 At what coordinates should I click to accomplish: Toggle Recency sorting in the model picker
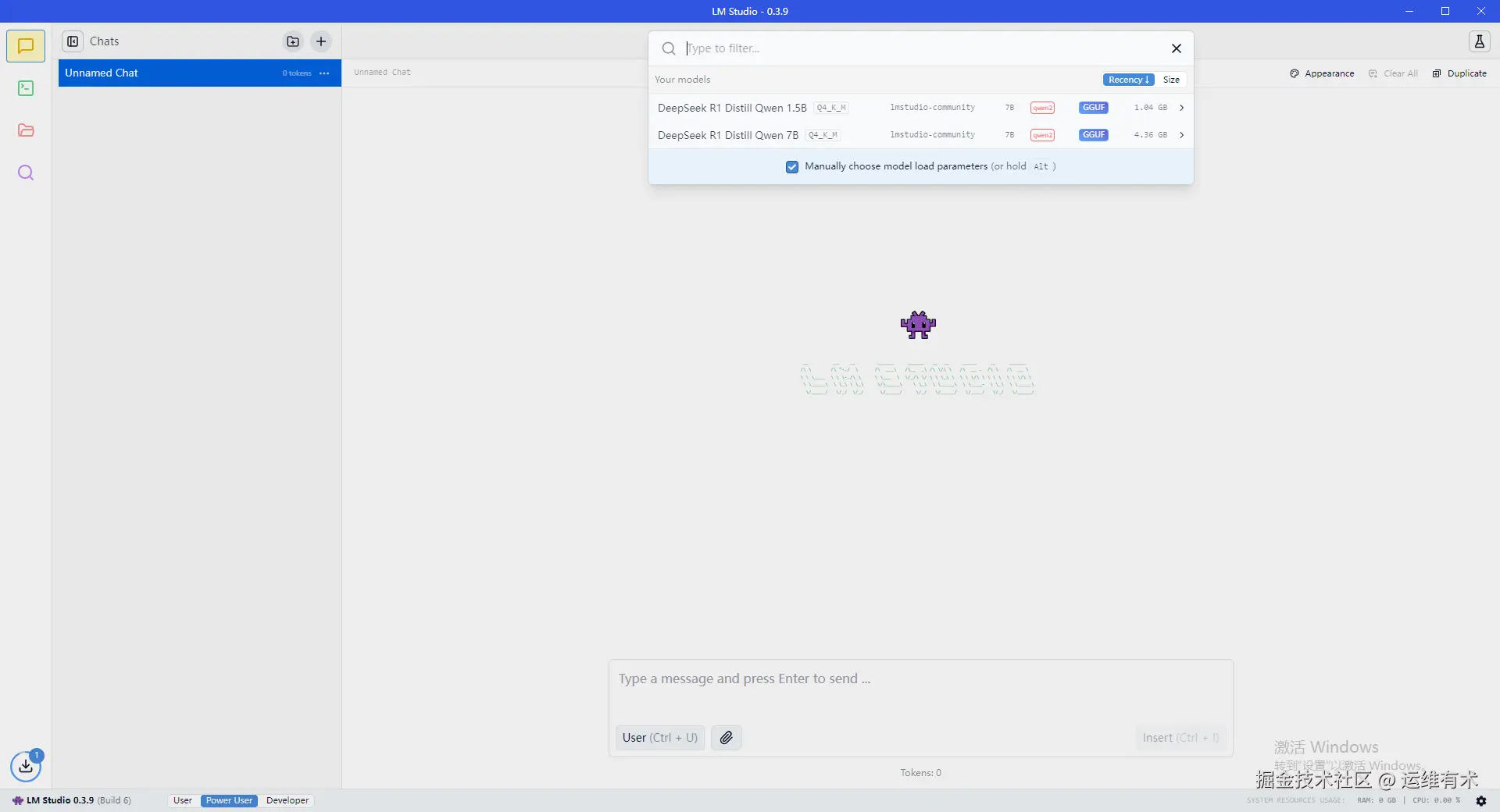(1127, 80)
